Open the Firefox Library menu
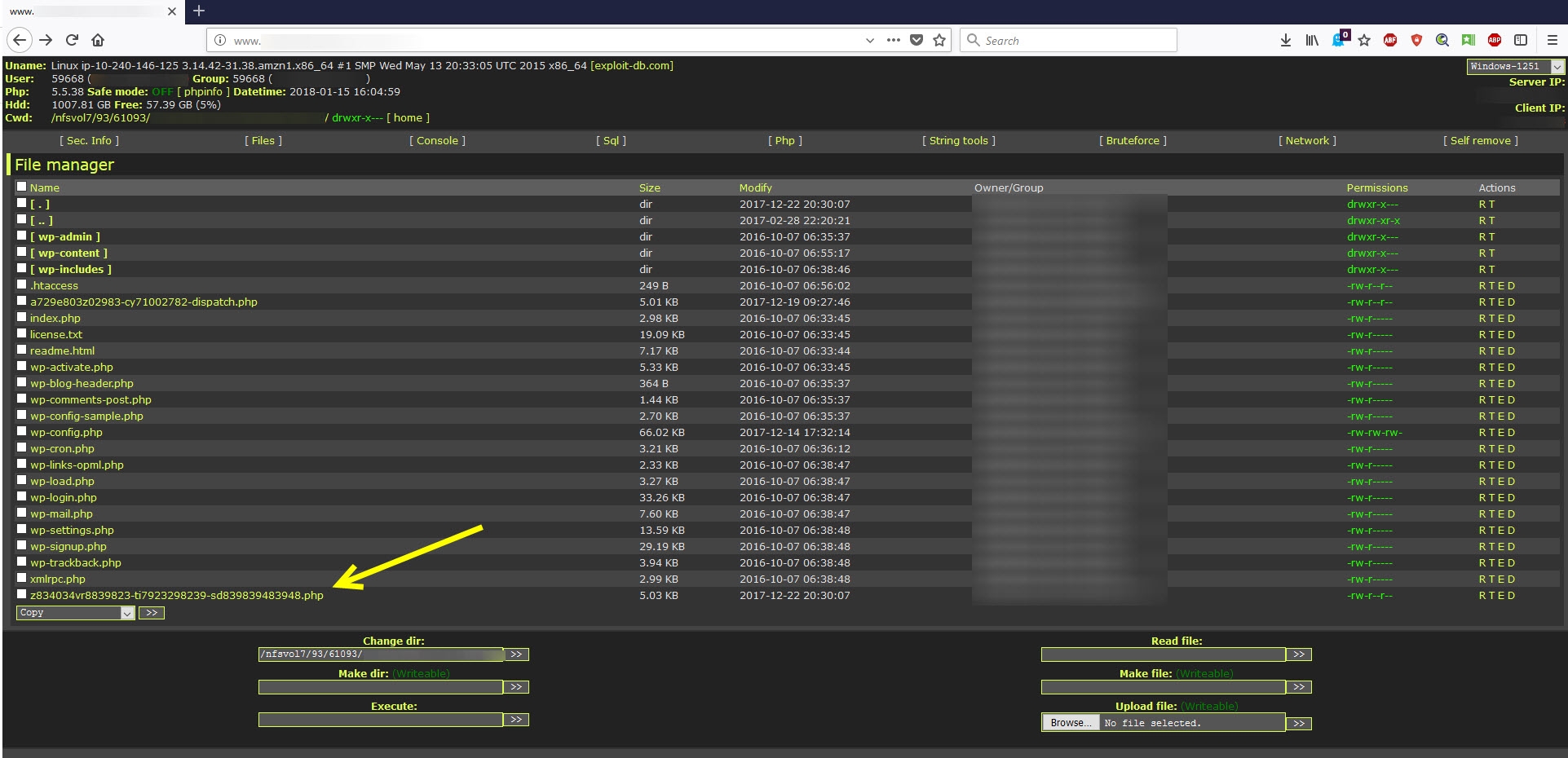The width and height of the screenshot is (1568, 758). (x=1311, y=40)
